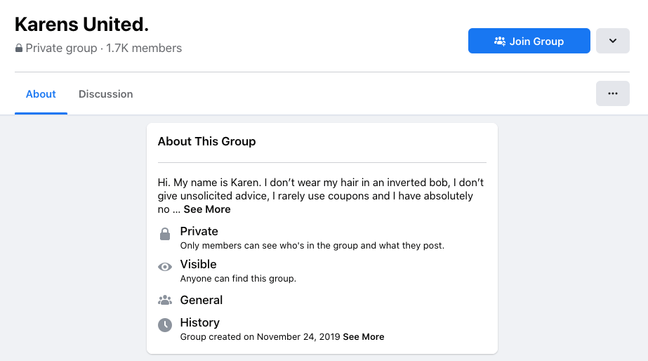Click the eye icon beside Visible
Image resolution: width=648 pixels, height=361 pixels.
click(165, 267)
